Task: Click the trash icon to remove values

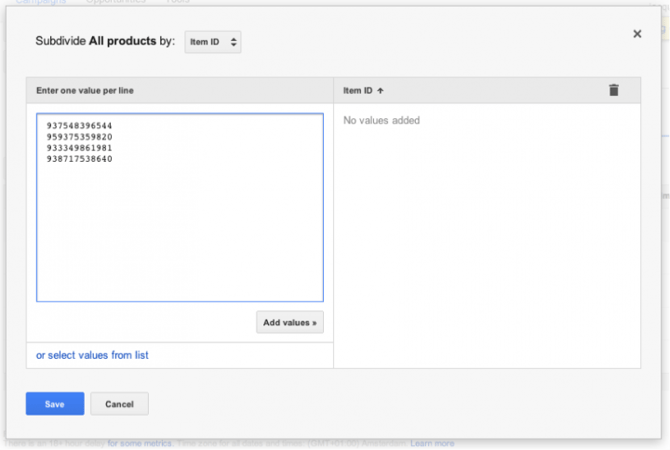Action: (x=614, y=90)
